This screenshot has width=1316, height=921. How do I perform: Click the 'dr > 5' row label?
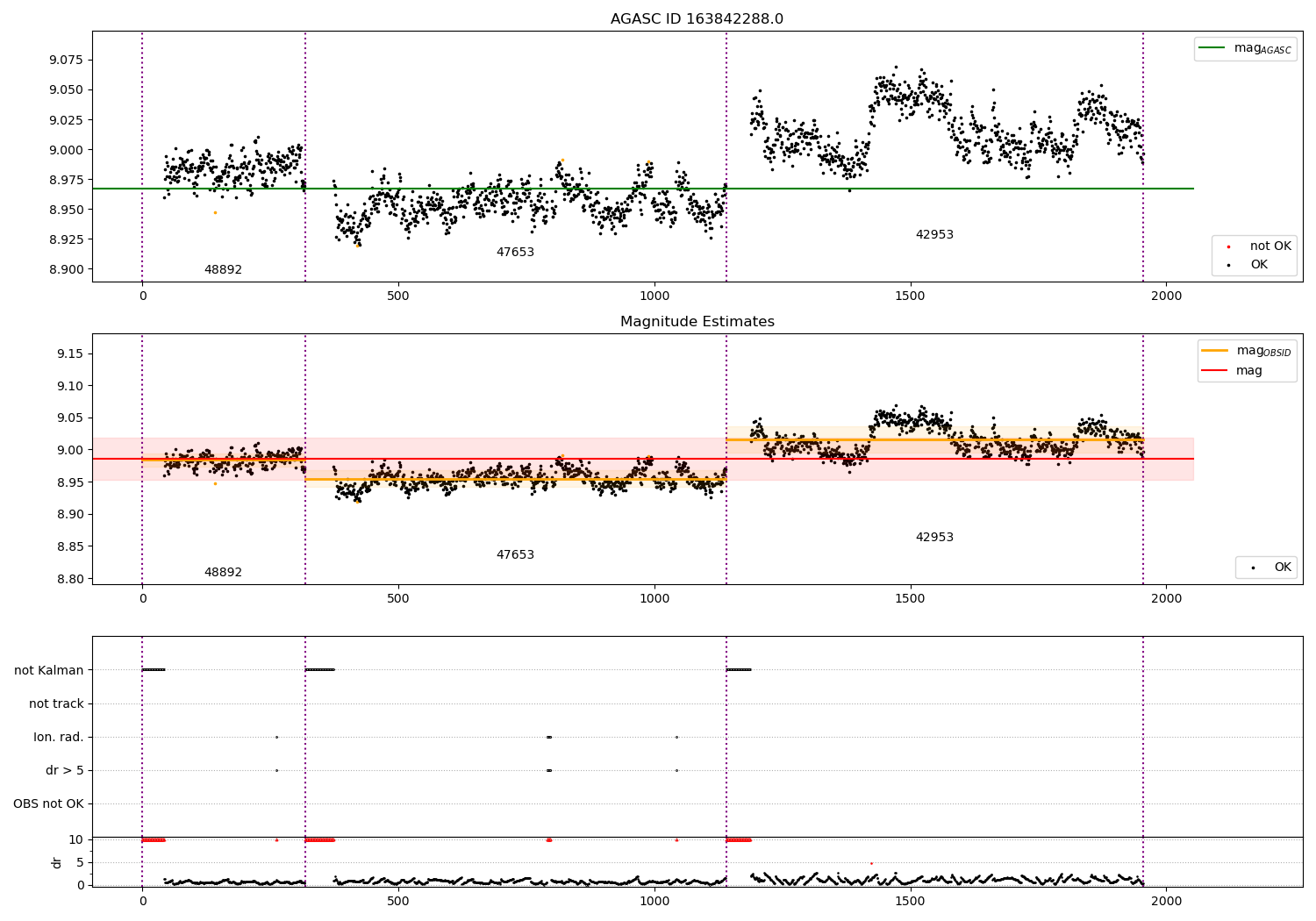65,771
